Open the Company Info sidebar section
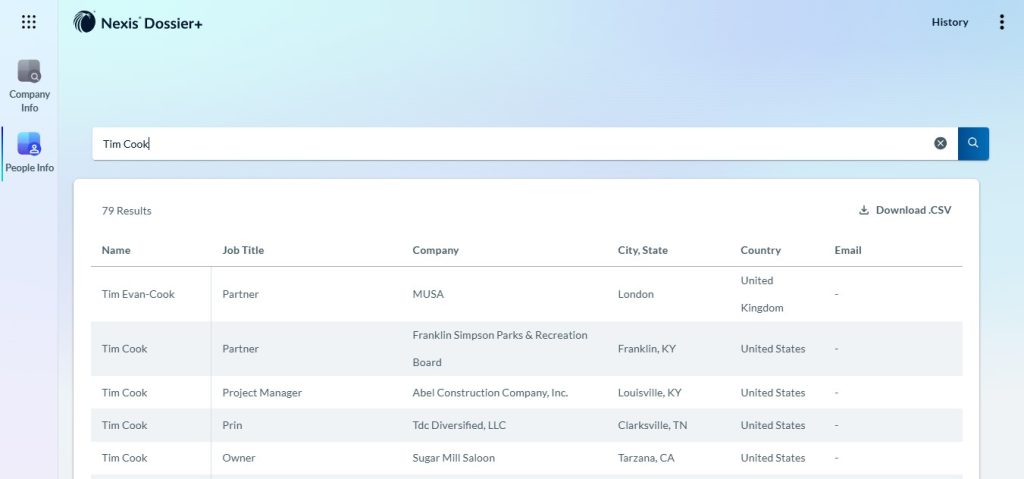This screenshot has width=1024, height=479. click(29, 86)
